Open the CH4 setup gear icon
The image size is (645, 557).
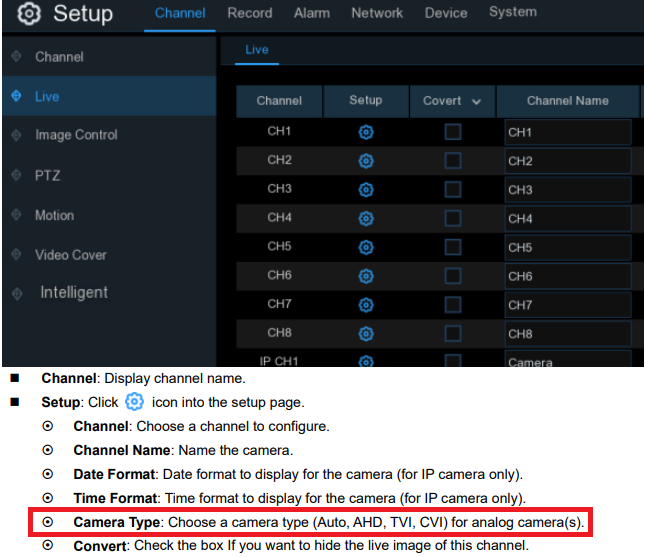tap(366, 218)
